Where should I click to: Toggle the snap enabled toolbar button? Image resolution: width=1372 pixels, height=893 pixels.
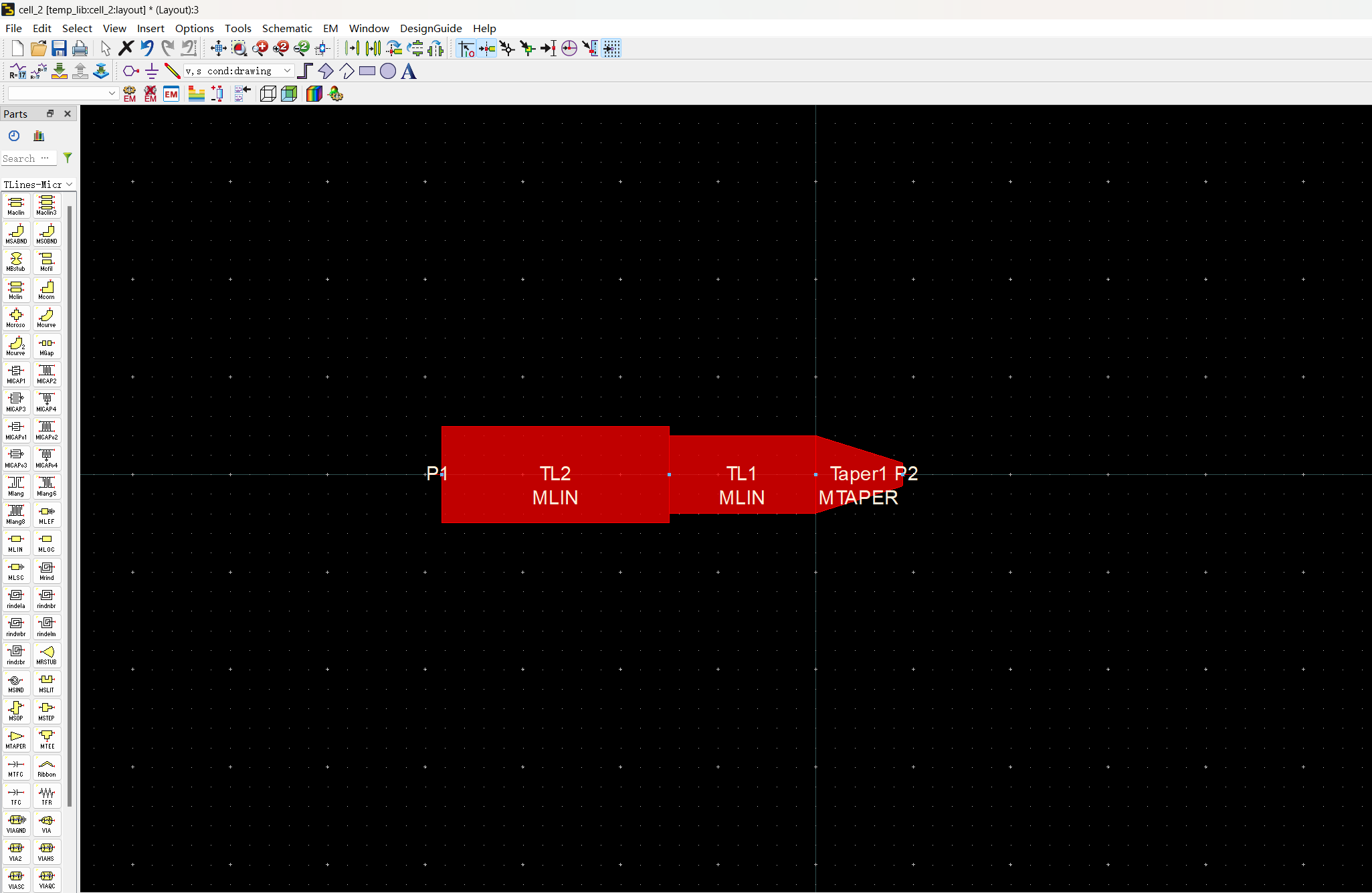466,48
